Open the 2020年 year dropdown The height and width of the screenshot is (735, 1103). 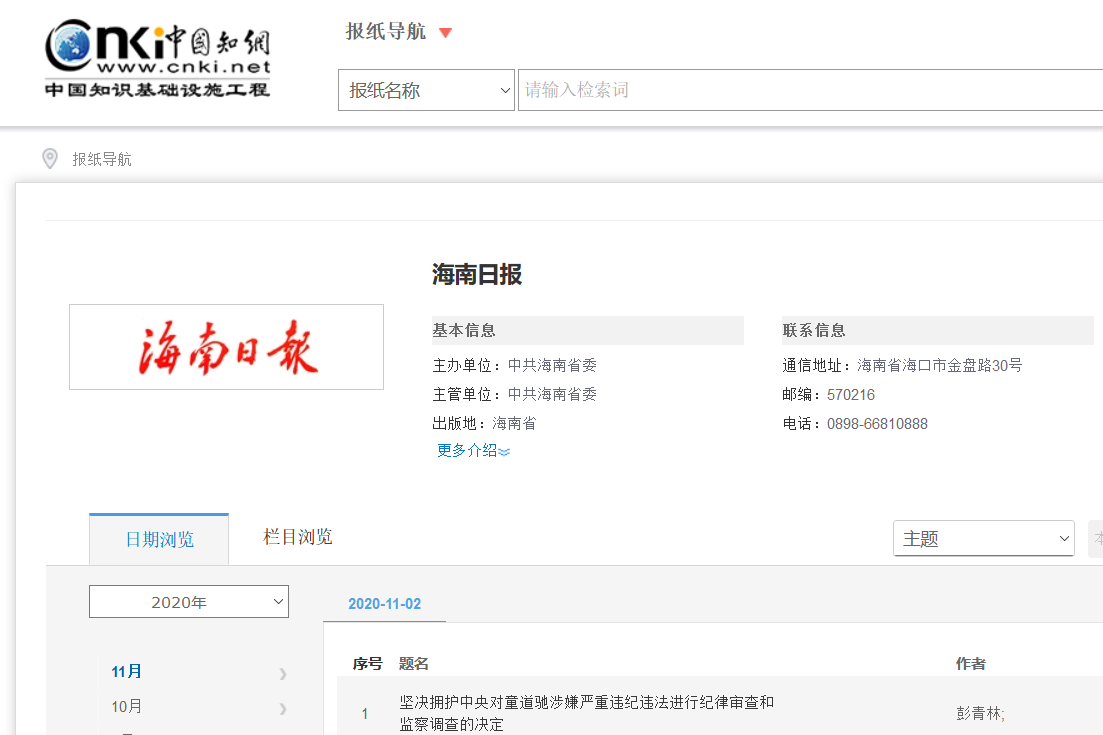click(189, 602)
